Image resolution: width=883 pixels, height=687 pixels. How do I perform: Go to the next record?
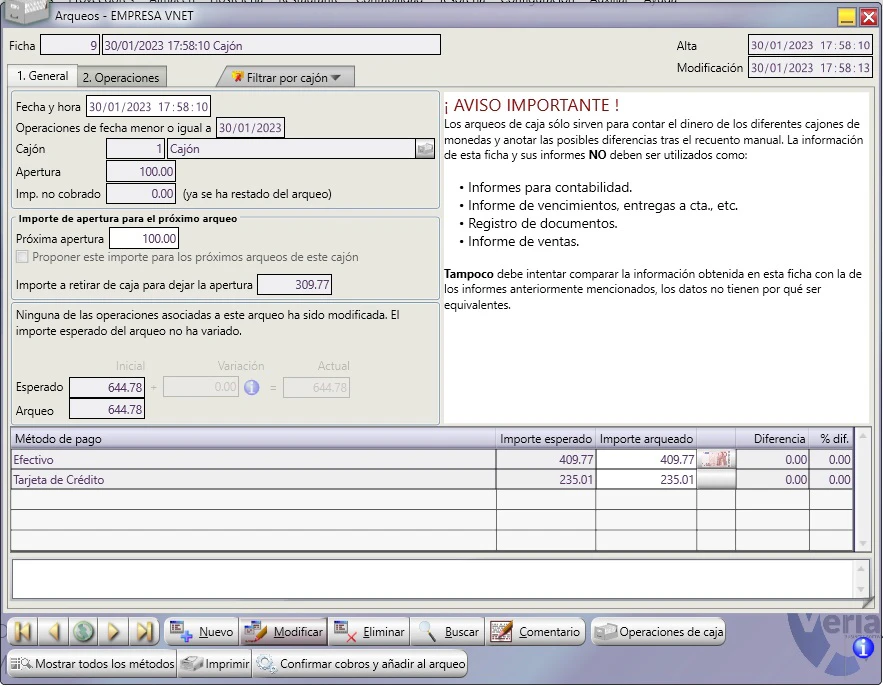pos(114,632)
